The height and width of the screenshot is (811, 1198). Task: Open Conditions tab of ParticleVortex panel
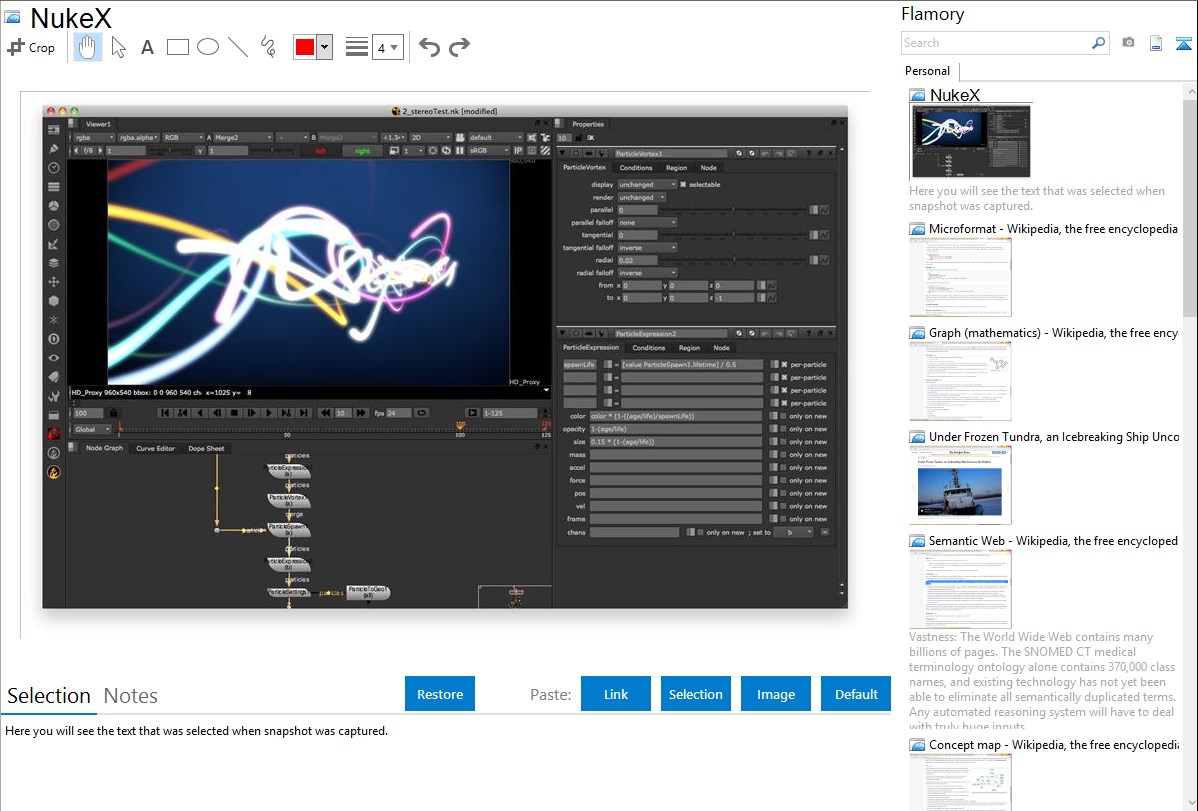pos(636,167)
